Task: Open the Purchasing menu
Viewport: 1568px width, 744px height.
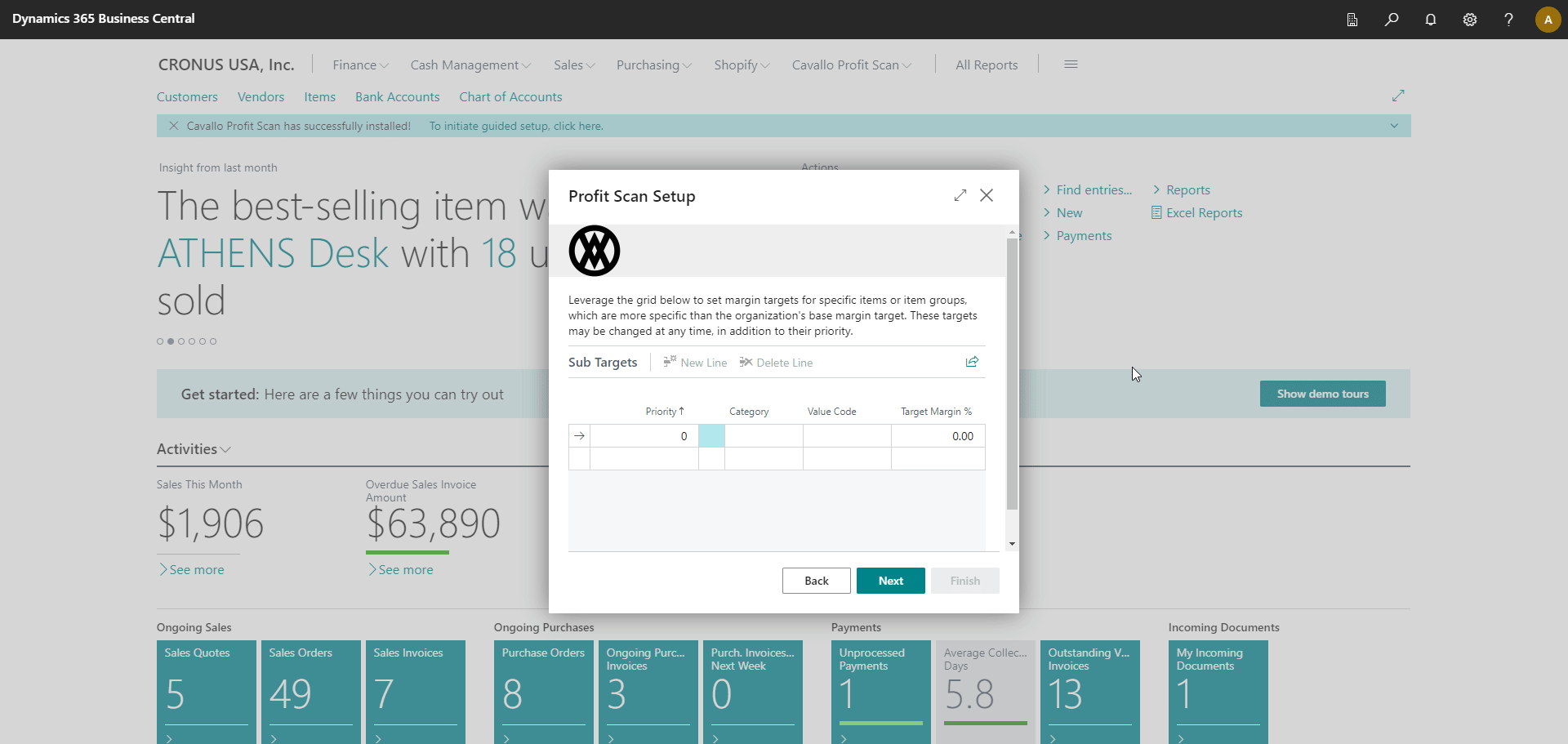Action: (653, 65)
